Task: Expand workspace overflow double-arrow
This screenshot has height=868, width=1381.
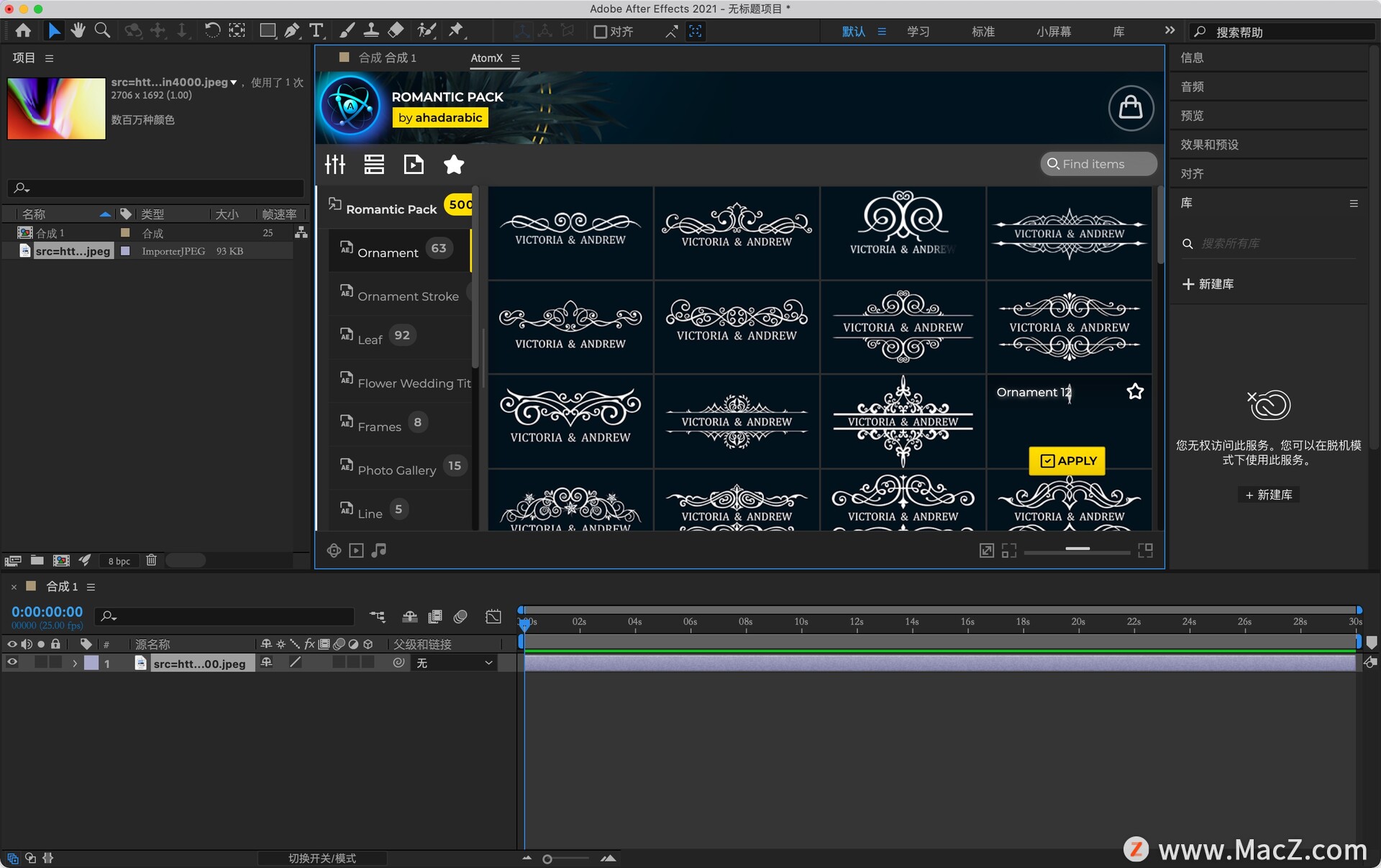Action: (x=1170, y=31)
